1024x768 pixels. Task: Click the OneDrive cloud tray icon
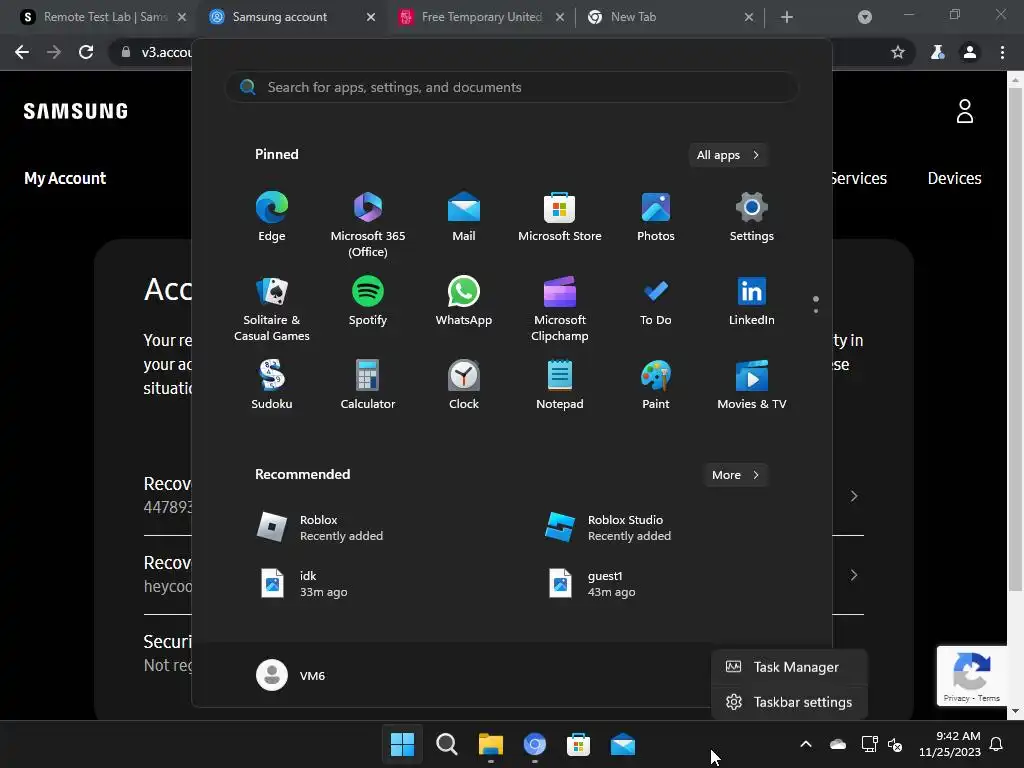click(838, 744)
